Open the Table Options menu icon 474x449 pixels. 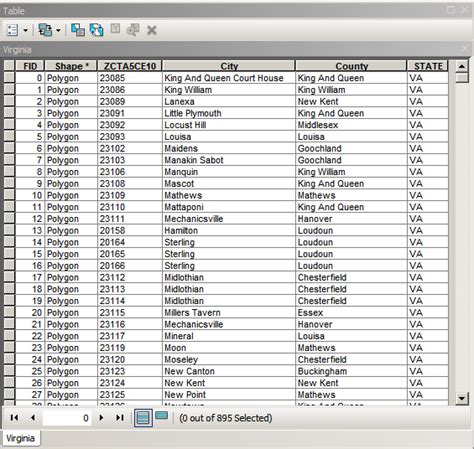pos(12,30)
